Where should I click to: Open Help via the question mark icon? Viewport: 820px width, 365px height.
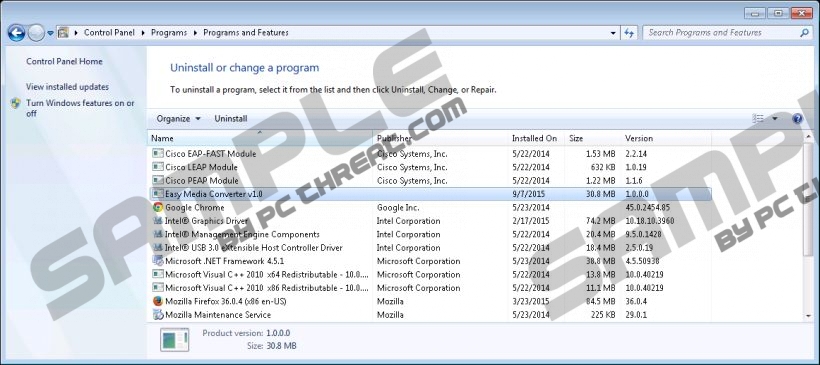[797, 119]
